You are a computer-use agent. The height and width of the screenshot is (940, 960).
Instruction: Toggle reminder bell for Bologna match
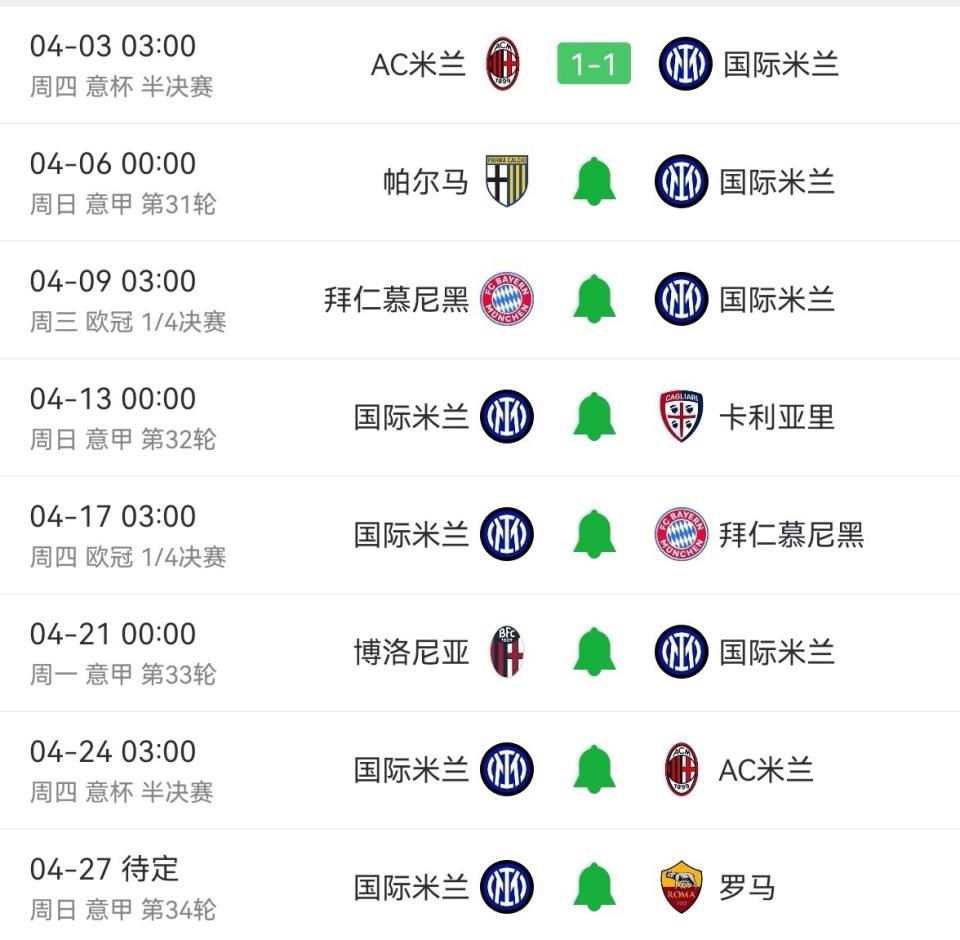click(594, 652)
